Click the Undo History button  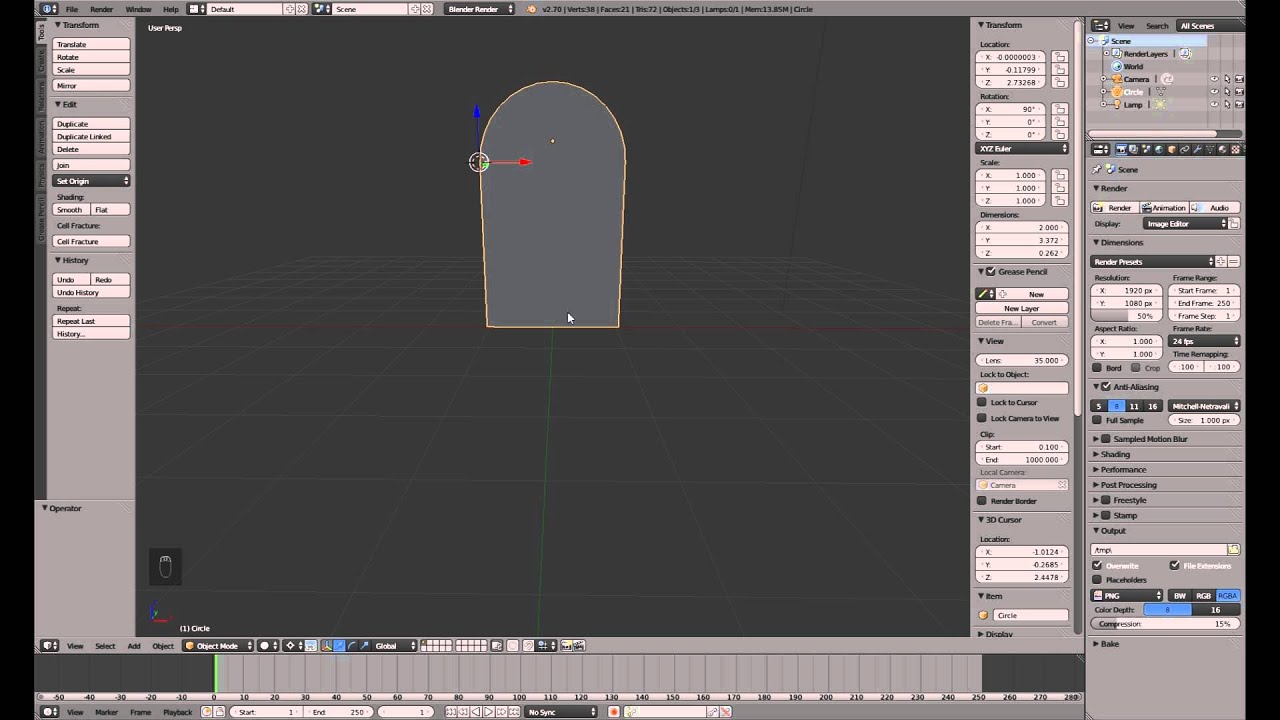tap(91, 293)
